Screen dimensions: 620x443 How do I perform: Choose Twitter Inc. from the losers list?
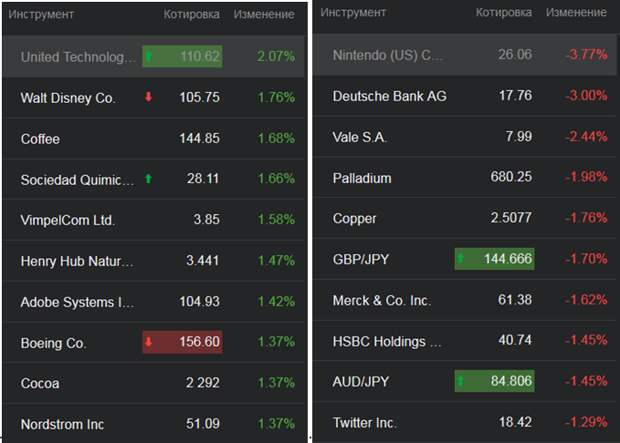(x=365, y=423)
